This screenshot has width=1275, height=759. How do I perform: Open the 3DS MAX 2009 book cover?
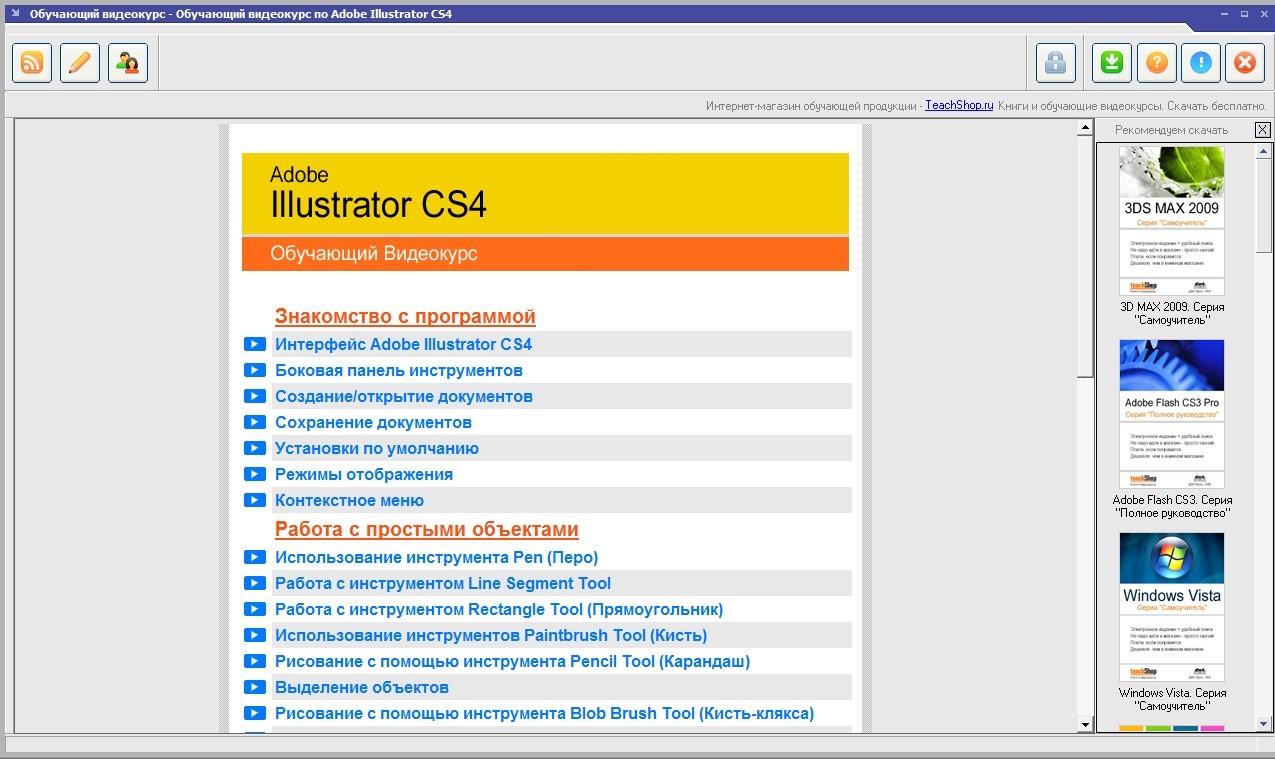[1172, 221]
